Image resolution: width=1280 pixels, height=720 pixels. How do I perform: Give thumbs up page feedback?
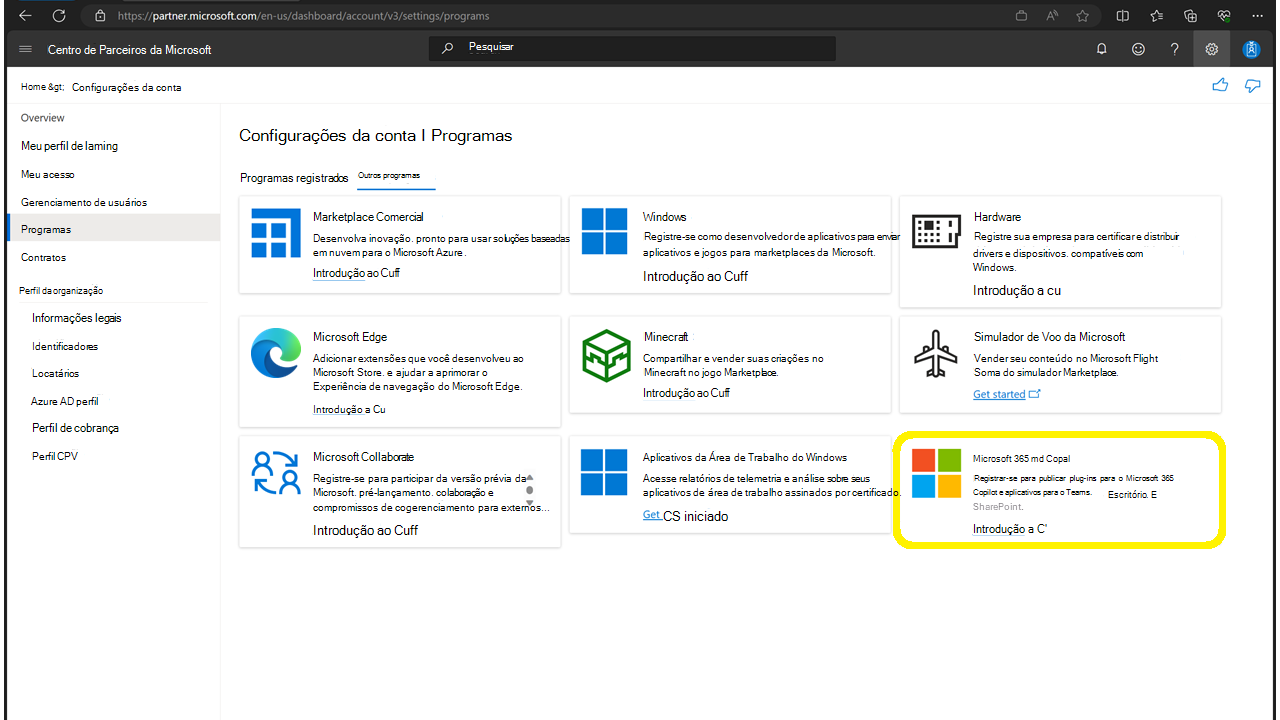pos(1220,86)
